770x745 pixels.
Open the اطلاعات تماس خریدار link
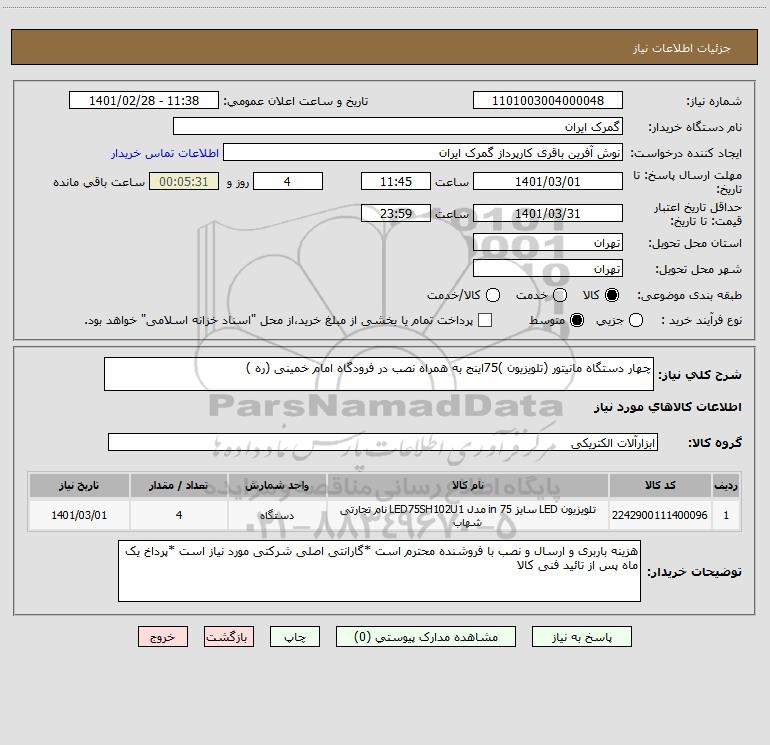tap(165, 153)
